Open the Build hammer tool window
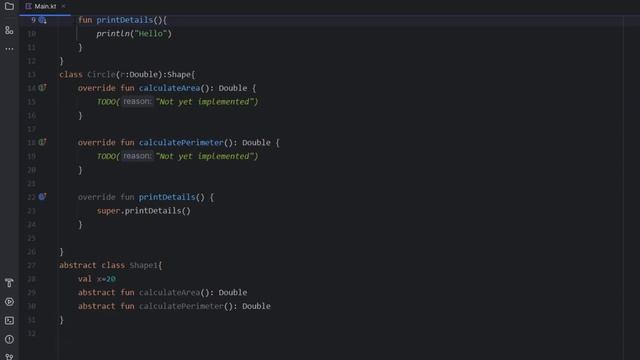This screenshot has height=360, width=640. pyautogui.click(x=9, y=283)
